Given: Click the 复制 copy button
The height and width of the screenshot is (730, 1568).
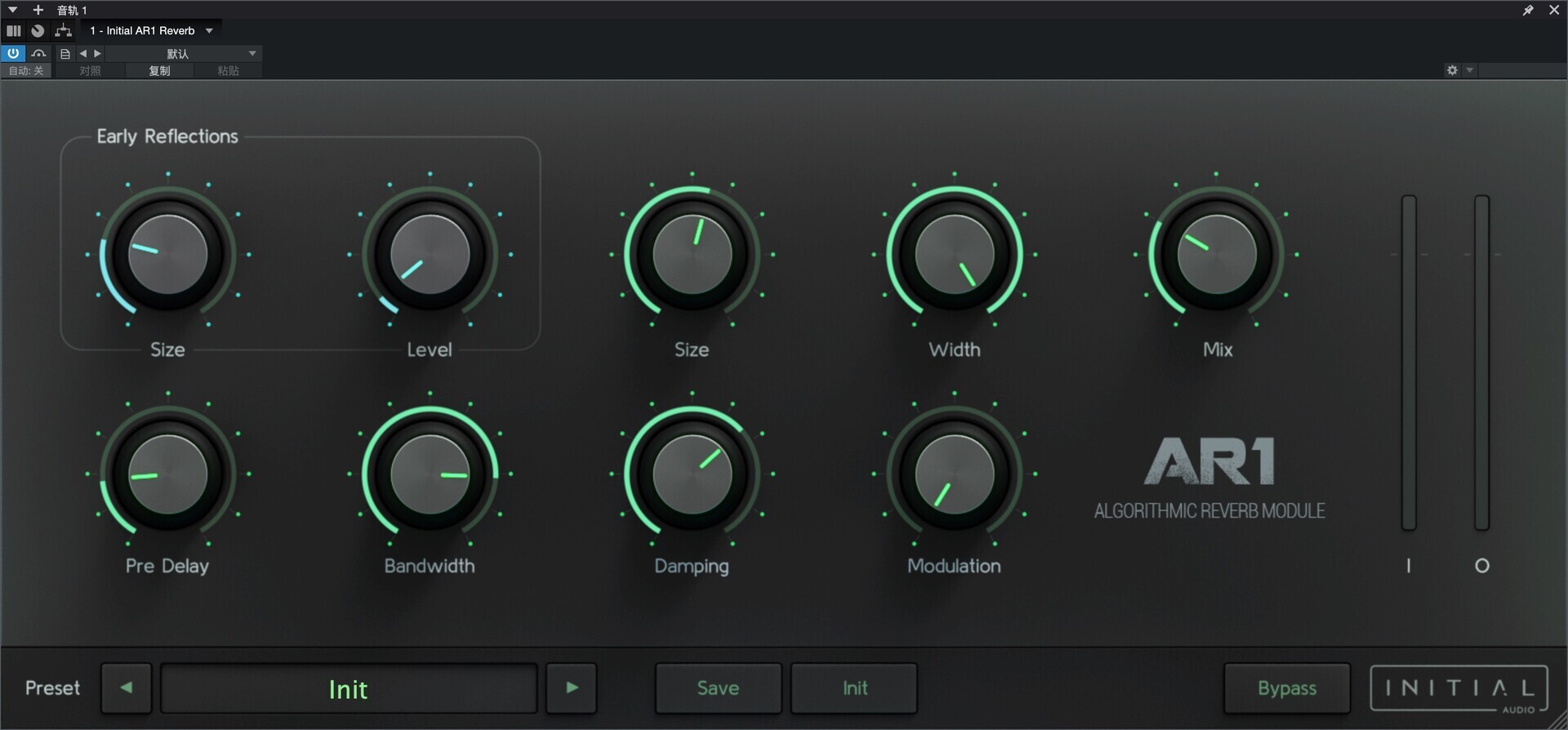Looking at the screenshot, I should point(159,71).
